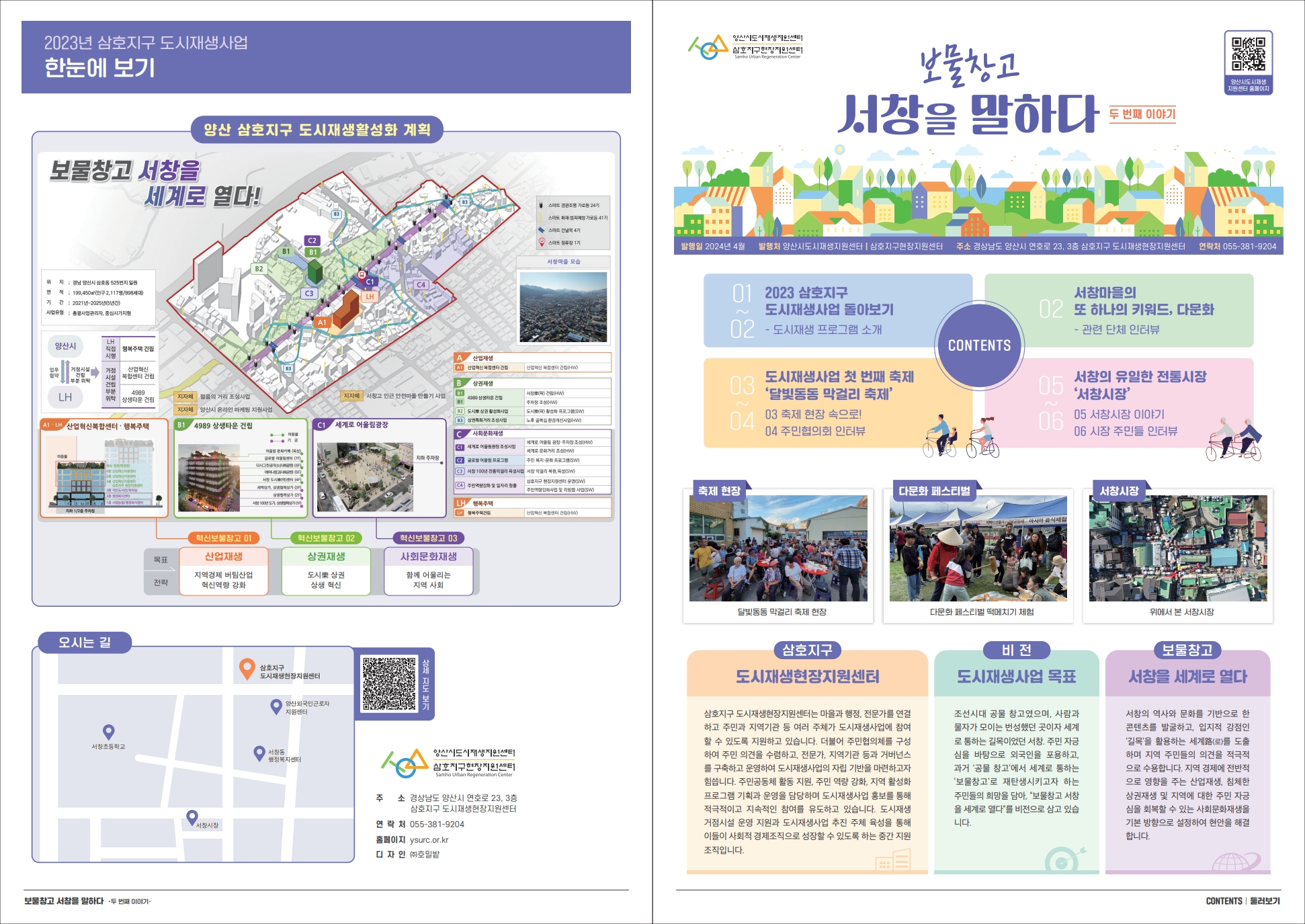1305x924 pixels.
Task: Click the tandem bicycle riders illustration
Action: [x=1234, y=440]
